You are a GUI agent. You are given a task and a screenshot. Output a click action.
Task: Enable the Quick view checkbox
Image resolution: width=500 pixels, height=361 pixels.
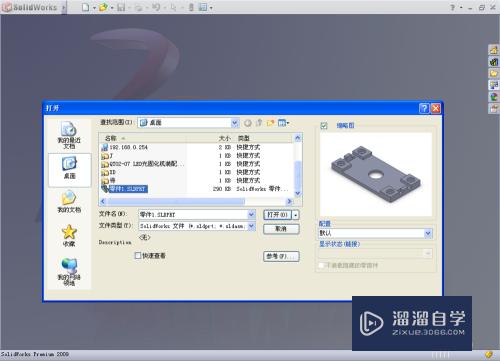pyautogui.click(x=137, y=256)
